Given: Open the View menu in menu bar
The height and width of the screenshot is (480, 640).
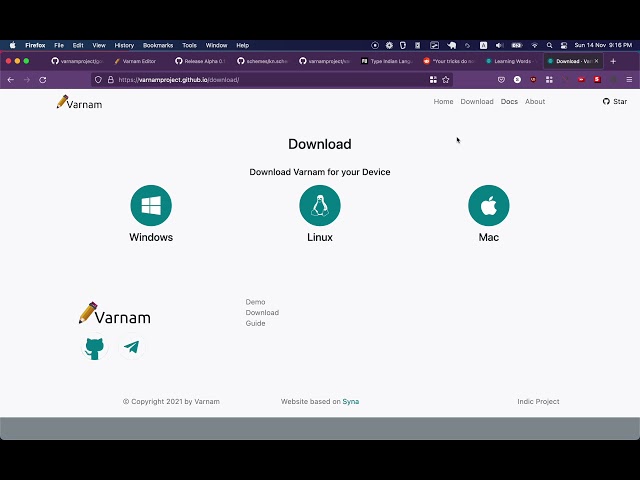Looking at the screenshot, I should pos(99,45).
